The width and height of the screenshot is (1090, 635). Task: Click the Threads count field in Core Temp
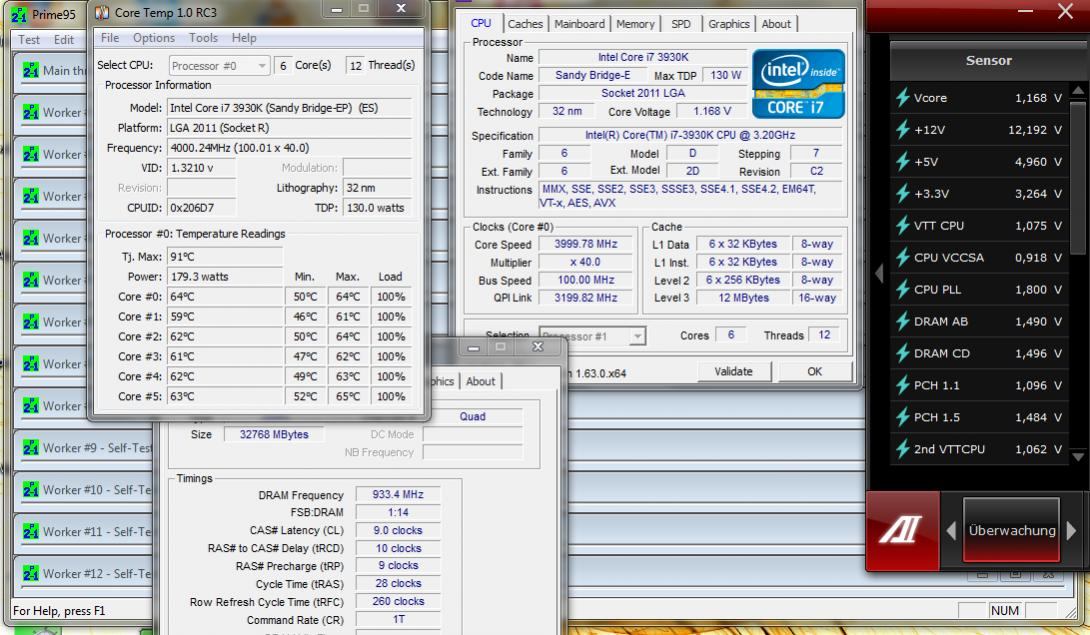(355, 65)
